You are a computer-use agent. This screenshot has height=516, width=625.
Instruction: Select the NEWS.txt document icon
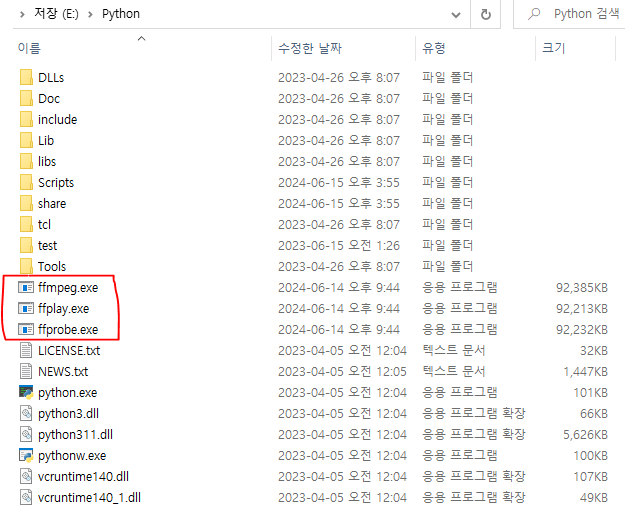pos(26,371)
